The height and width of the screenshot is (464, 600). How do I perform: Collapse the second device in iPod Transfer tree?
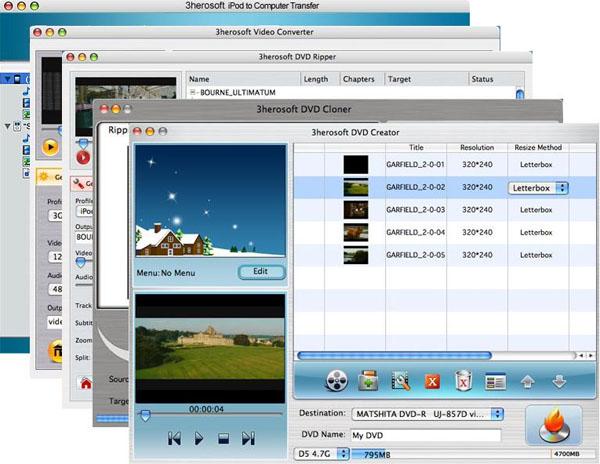click(x=7, y=126)
